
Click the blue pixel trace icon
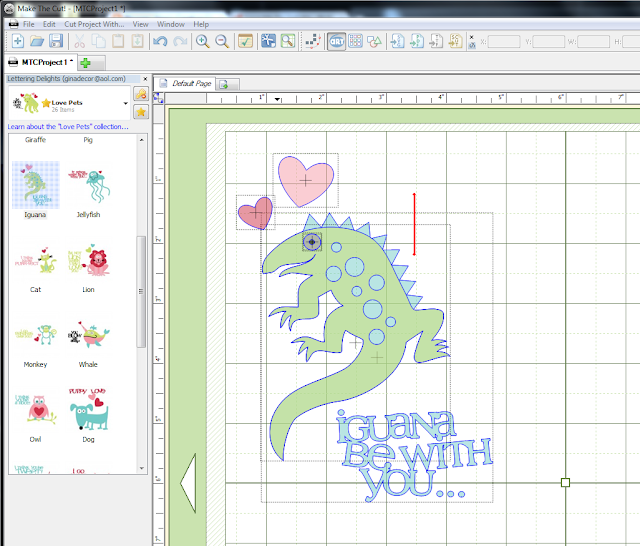[268, 41]
